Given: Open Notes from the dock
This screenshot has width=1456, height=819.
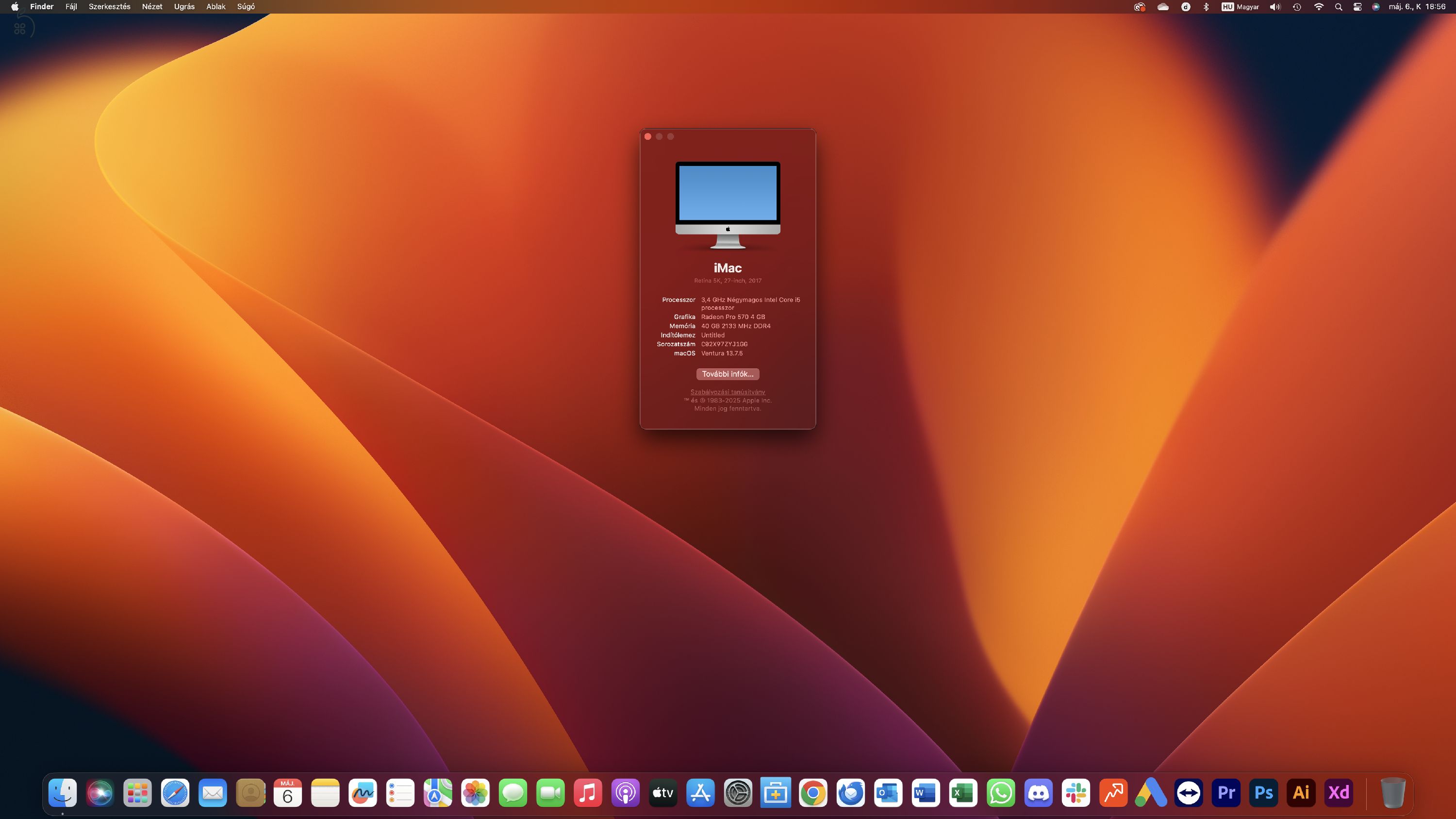Looking at the screenshot, I should click(x=325, y=792).
